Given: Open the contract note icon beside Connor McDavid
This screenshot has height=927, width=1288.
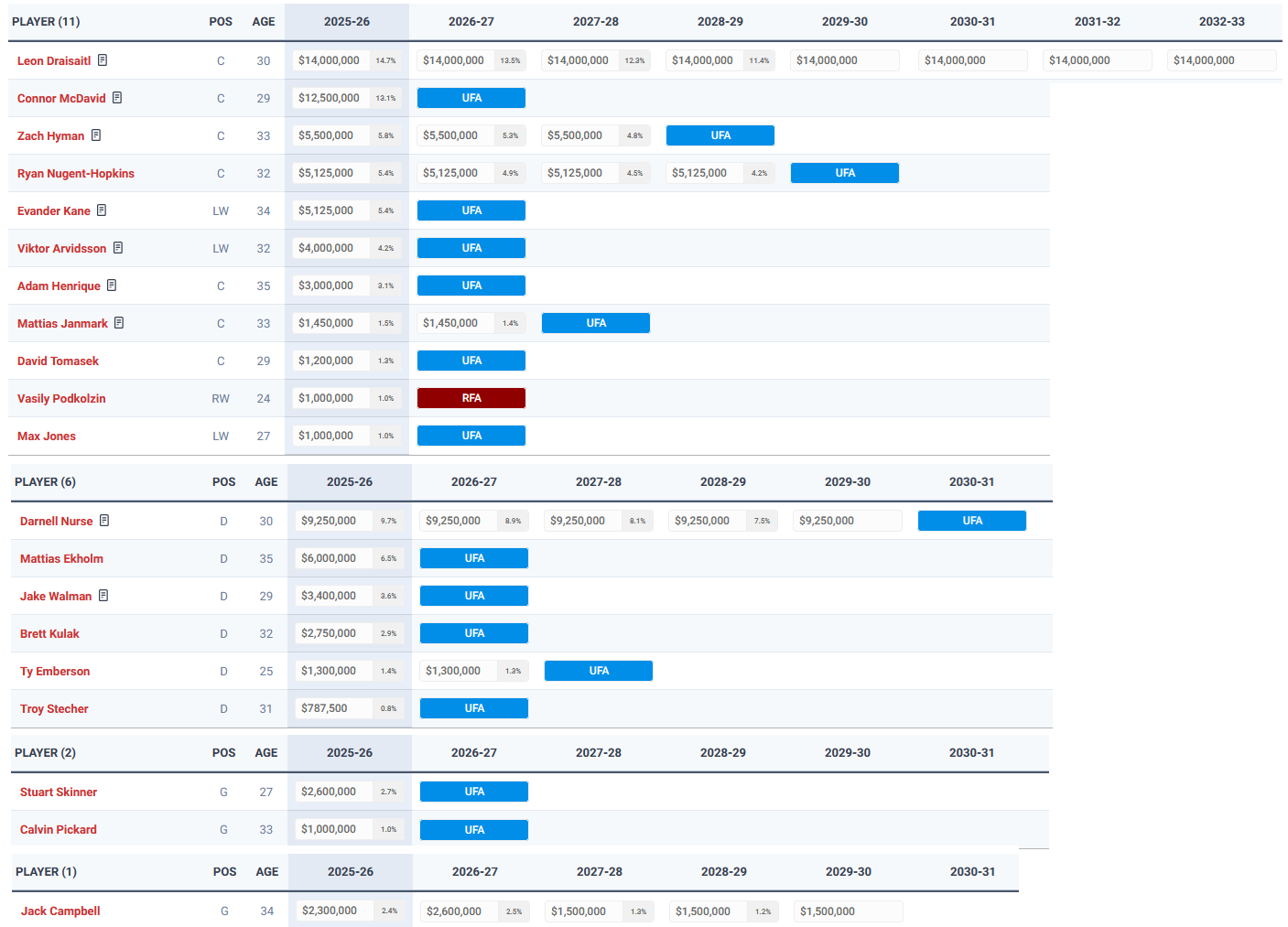Looking at the screenshot, I should 117,98.
